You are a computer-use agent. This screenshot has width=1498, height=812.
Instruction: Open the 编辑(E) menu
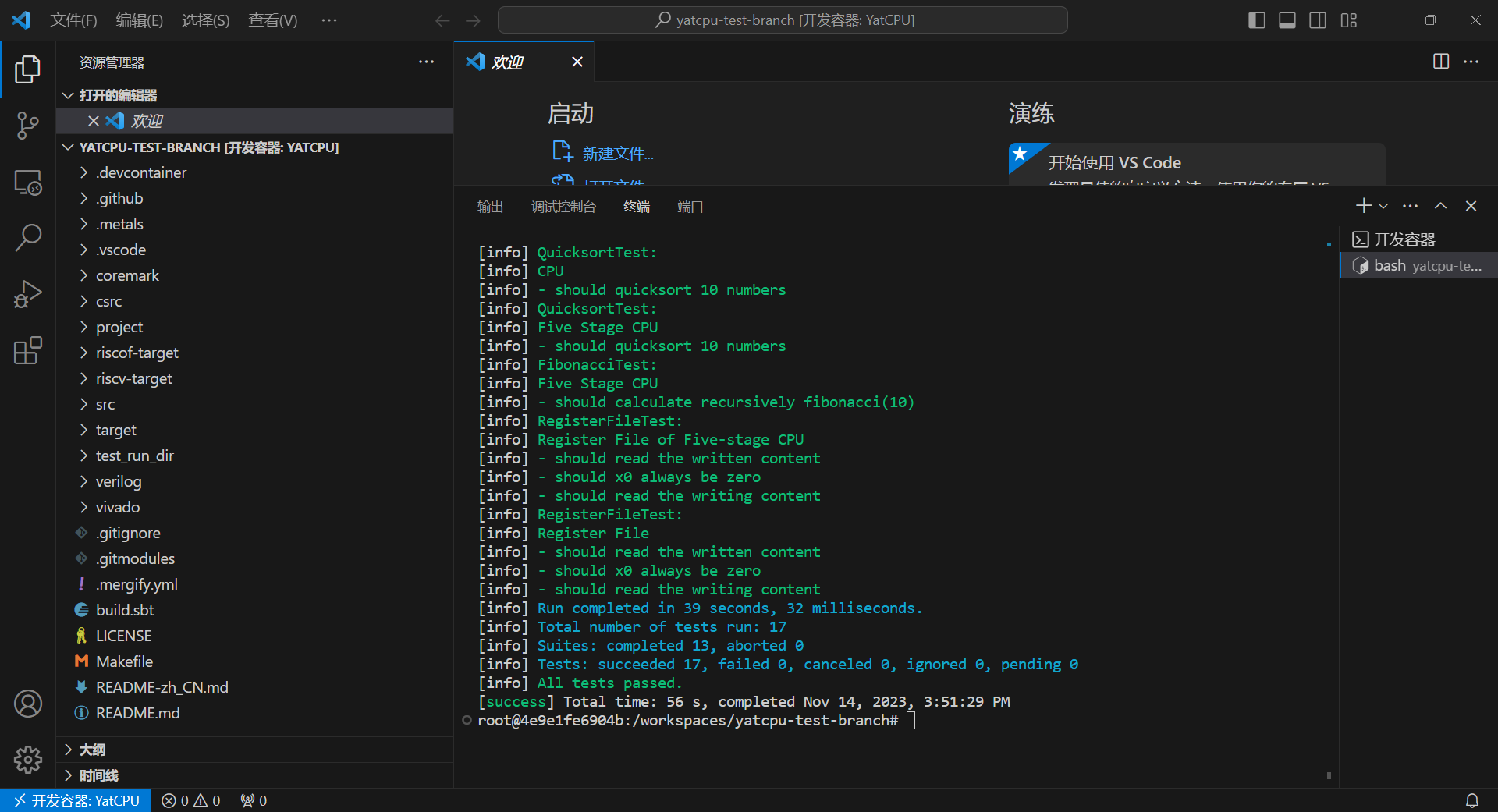point(139,20)
